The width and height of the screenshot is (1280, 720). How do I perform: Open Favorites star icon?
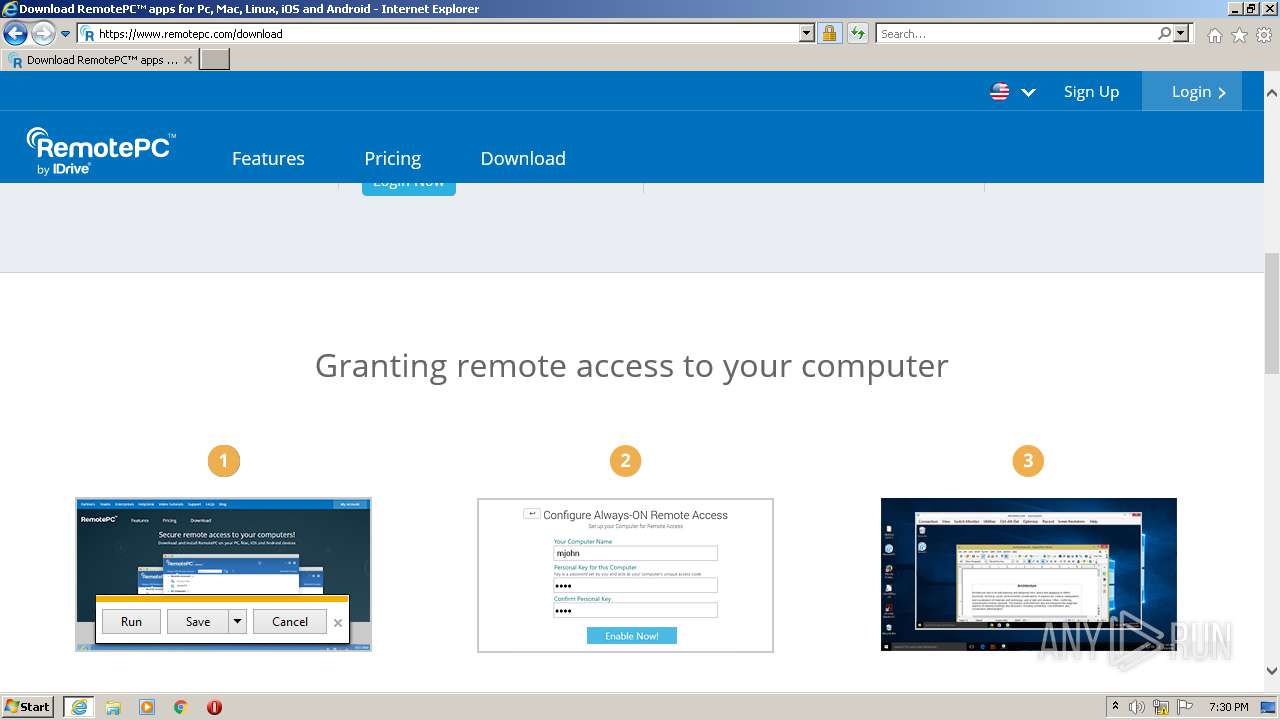coord(1239,35)
